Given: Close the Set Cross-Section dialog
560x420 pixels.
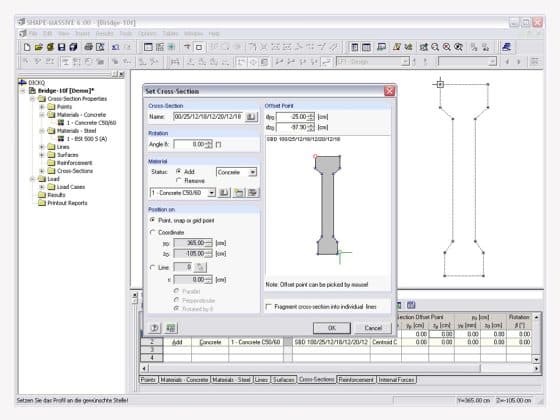Looking at the screenshot, I should tap(389, 91).
